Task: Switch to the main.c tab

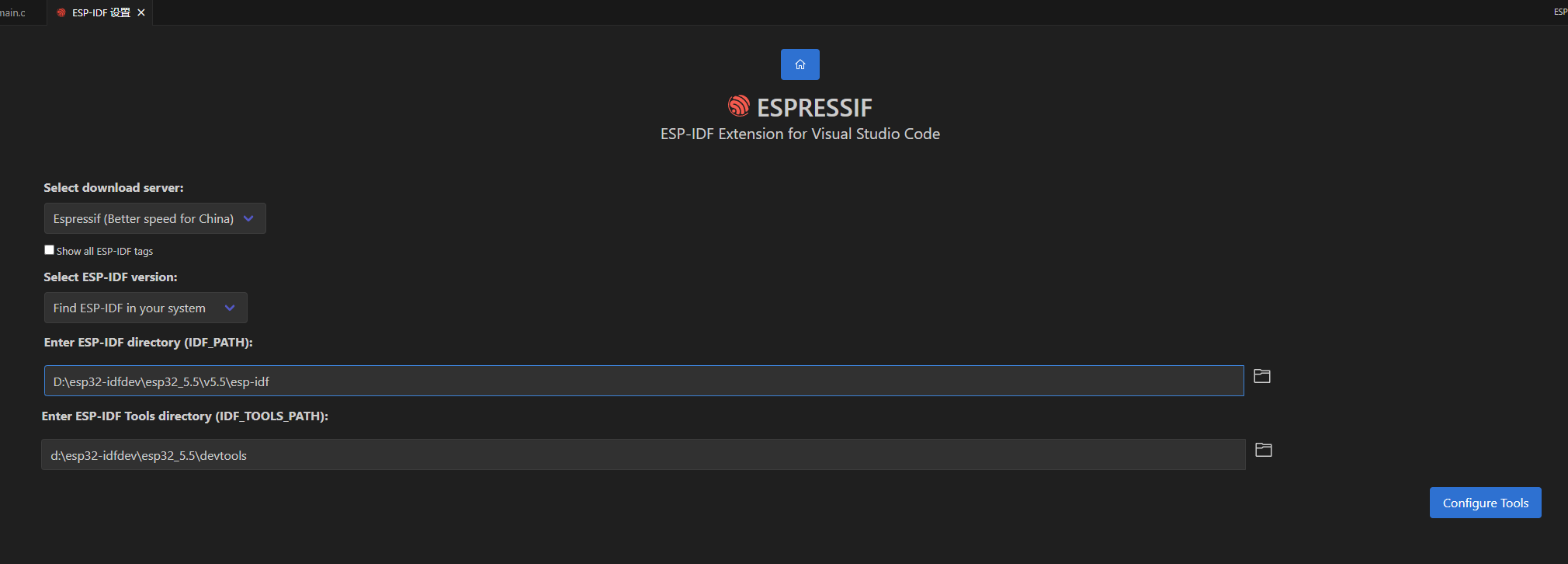Action: click(x=12, y=12)
